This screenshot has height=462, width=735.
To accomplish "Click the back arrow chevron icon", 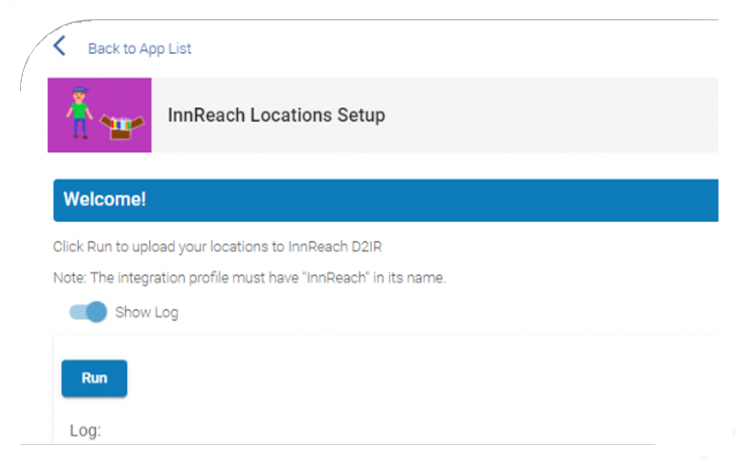I will tap(60, 46).
